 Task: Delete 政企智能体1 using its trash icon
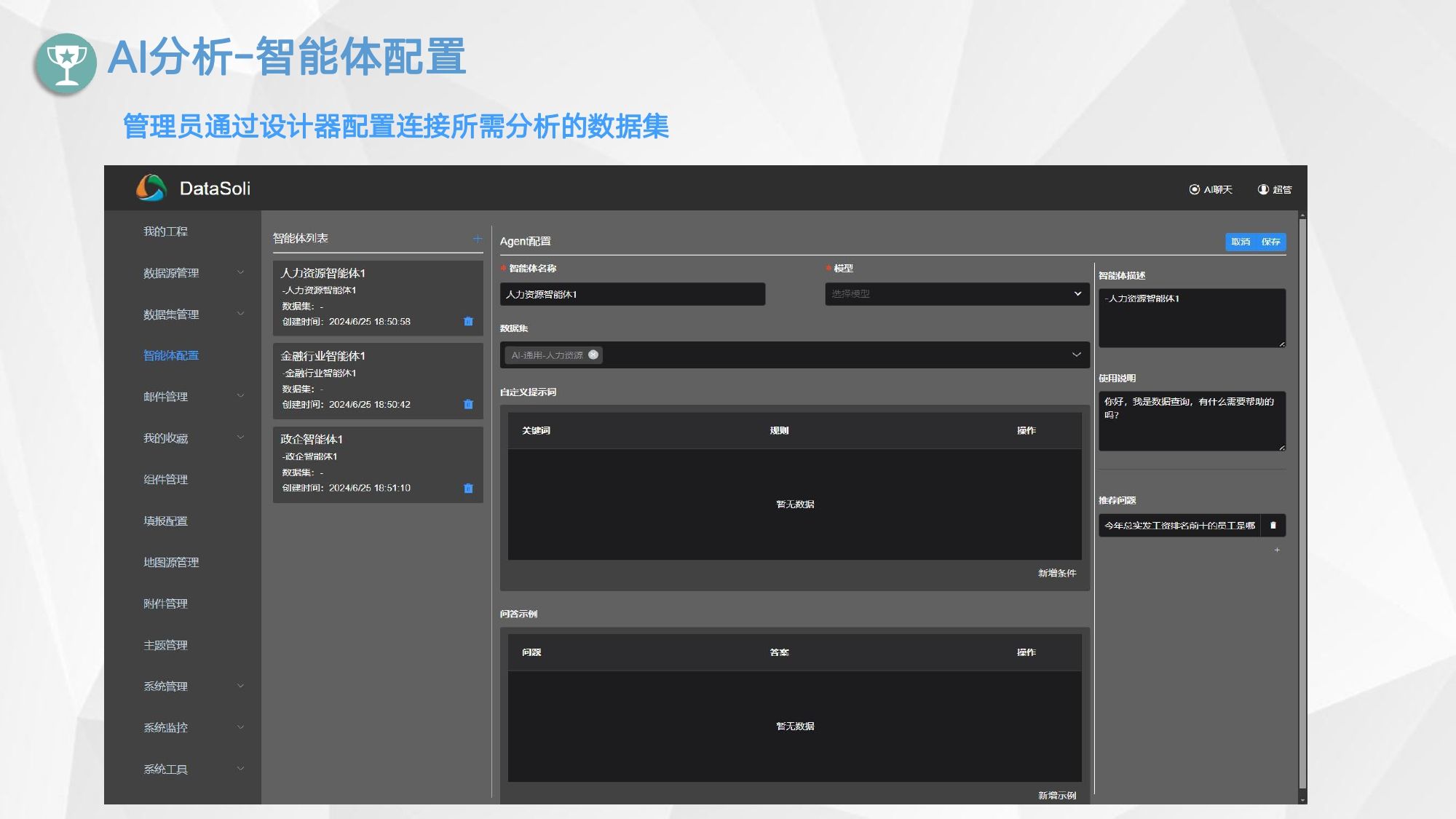click(468, 488)
